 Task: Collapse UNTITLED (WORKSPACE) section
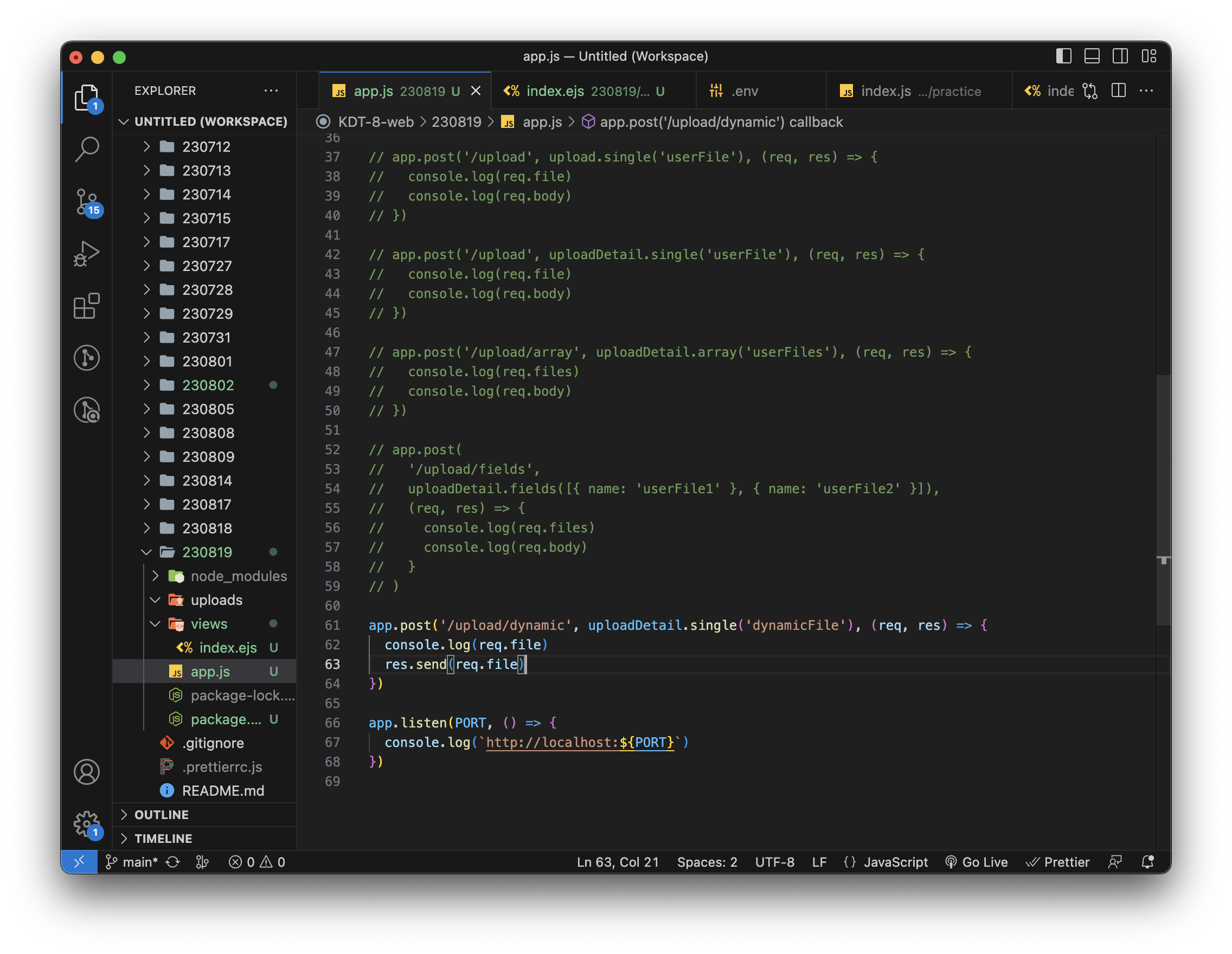click(205, 122)
